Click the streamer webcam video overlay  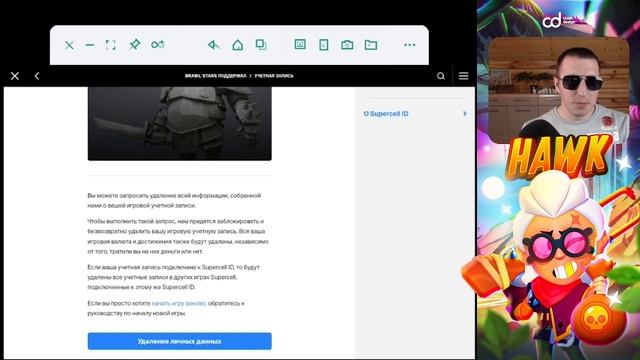click(x=559, y=90)
